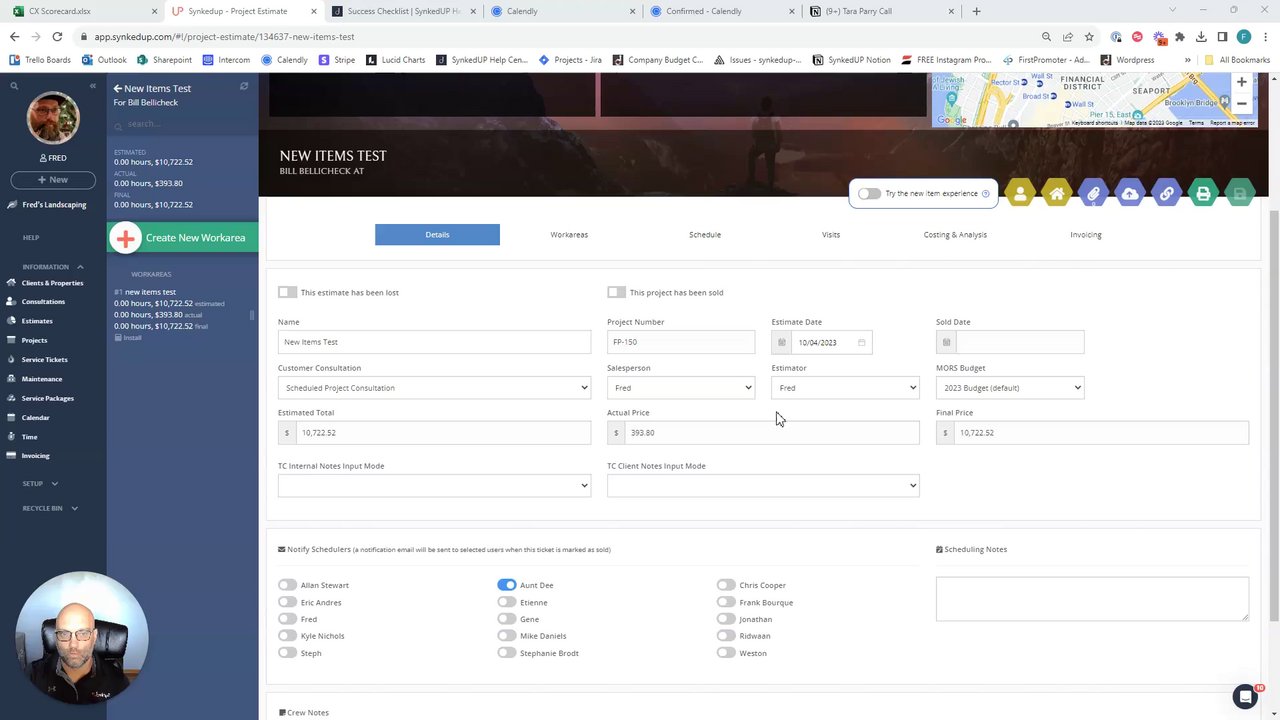This screenshot has height=720, width=1280.
Task: Open the Customer Consultation dropdown
Action: pyautogui.click(x=435, y=388)
